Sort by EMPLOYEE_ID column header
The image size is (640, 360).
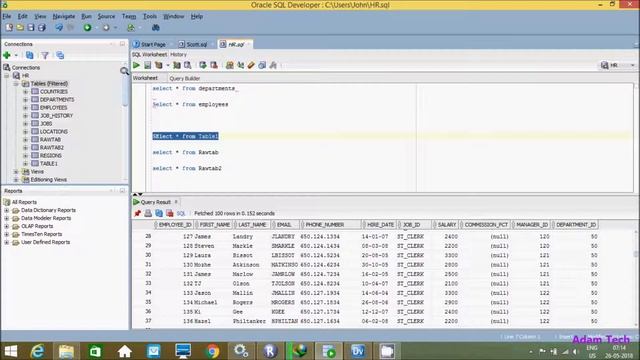[x=174, y=224]
